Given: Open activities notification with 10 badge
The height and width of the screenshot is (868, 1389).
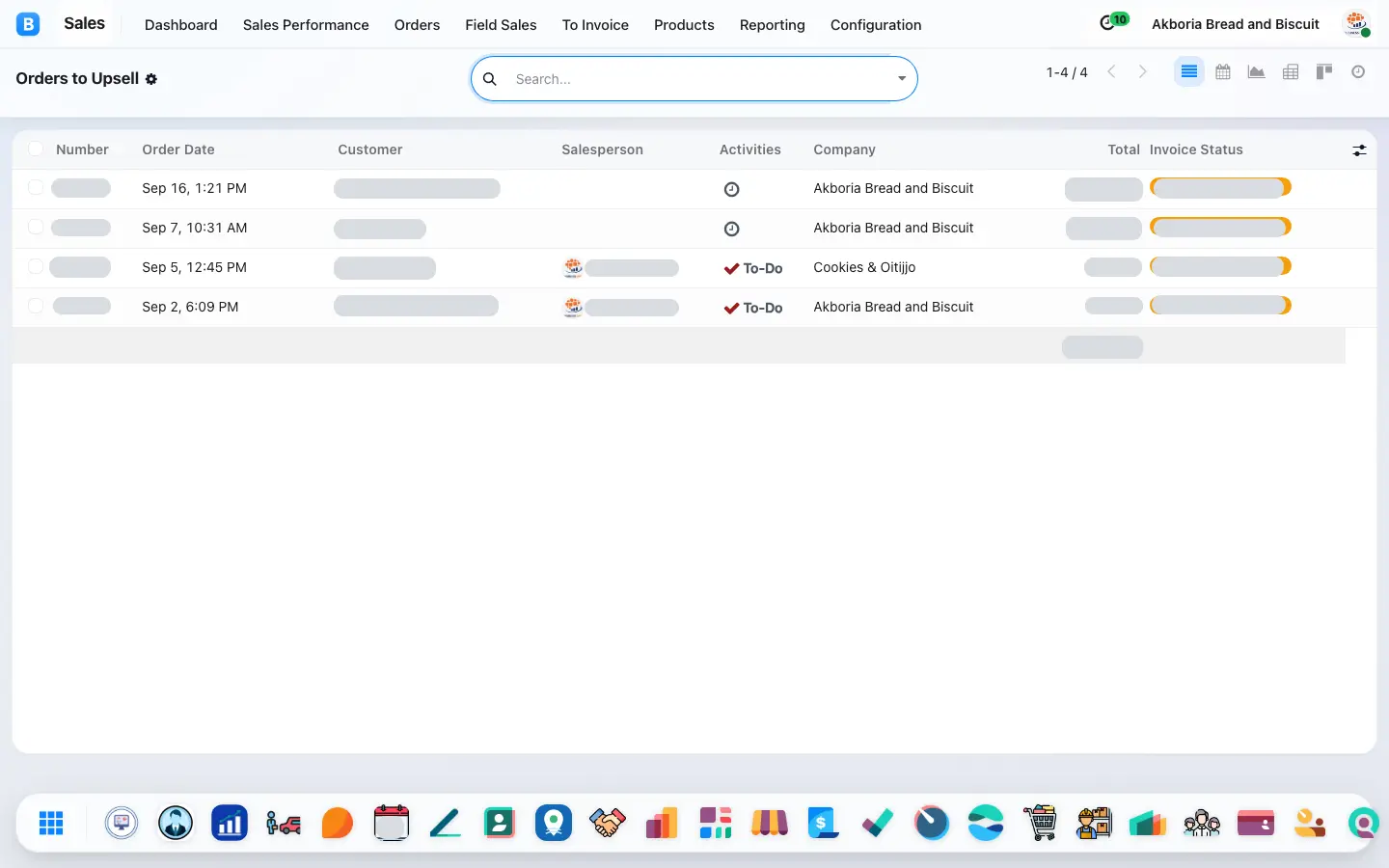Looking at the screenshot, I should [x=1113, y=22].
